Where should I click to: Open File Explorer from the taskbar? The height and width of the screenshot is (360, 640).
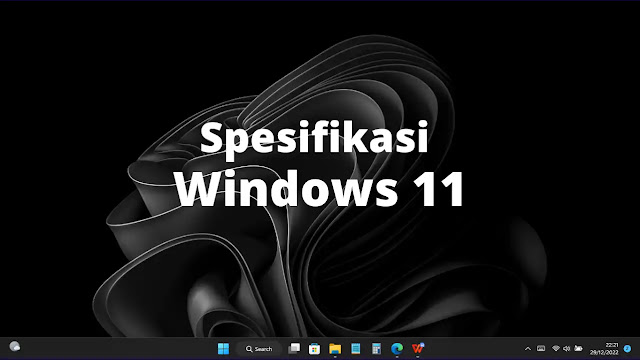coord(335,349)
